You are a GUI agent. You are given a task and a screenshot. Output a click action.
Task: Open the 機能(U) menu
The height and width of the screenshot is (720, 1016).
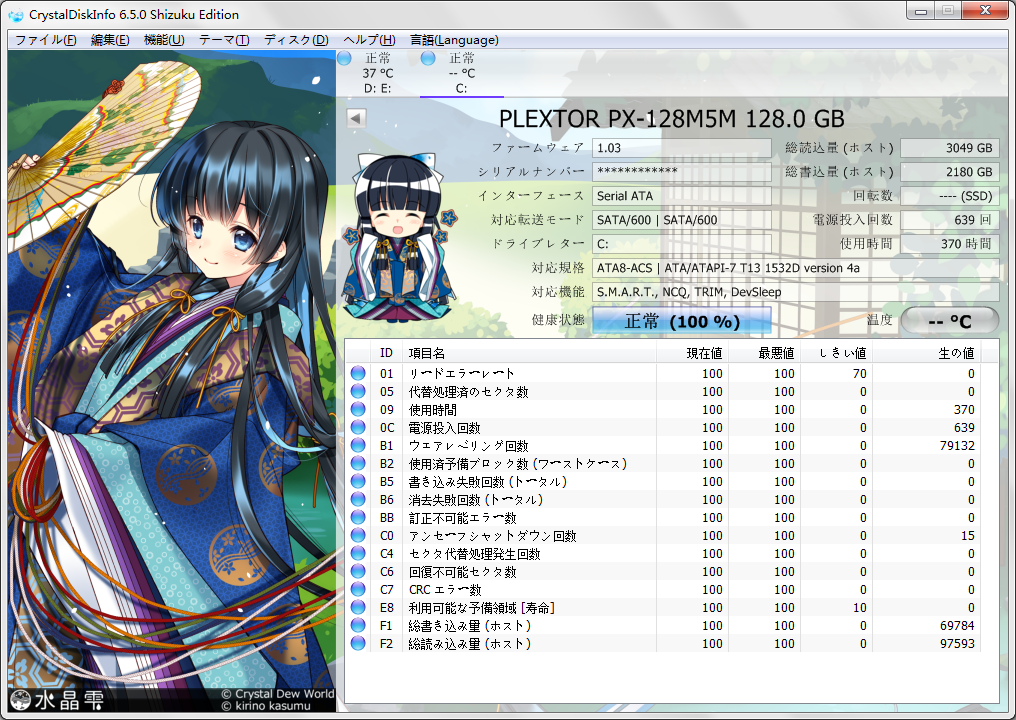point(164,40)
